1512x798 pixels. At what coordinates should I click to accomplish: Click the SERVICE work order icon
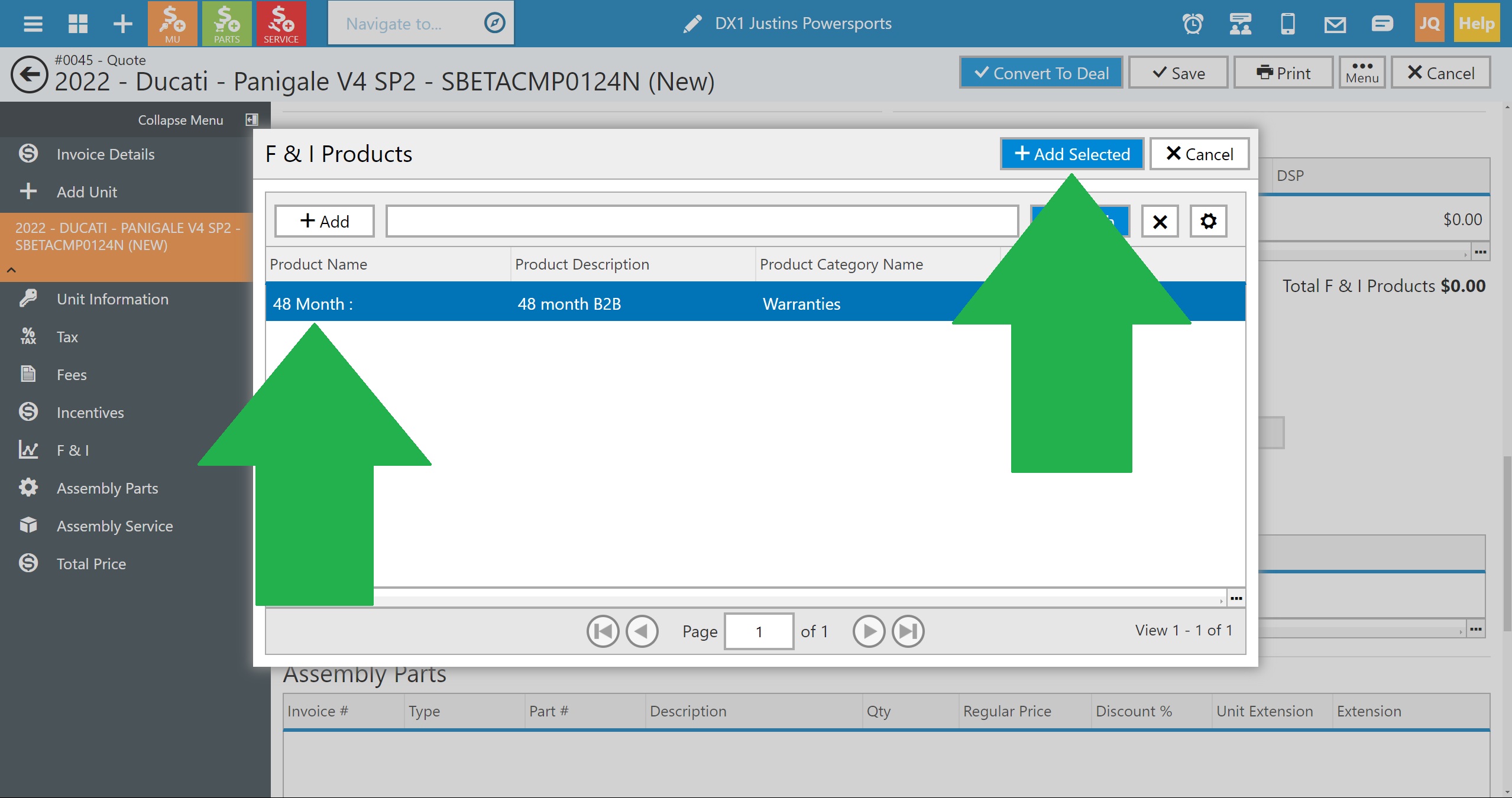281,24
